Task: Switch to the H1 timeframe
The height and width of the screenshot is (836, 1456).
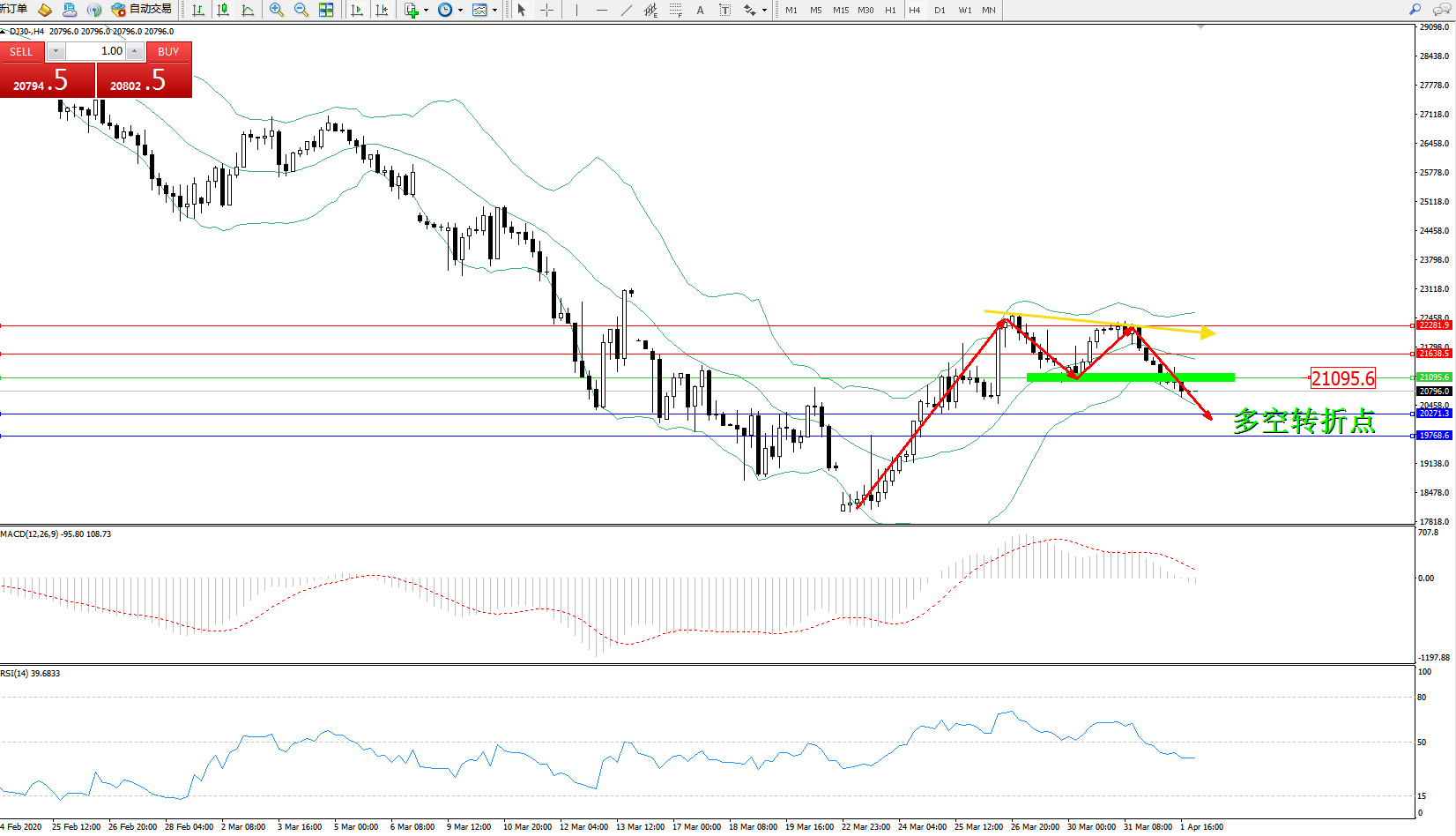Action: tap(890, 10)
